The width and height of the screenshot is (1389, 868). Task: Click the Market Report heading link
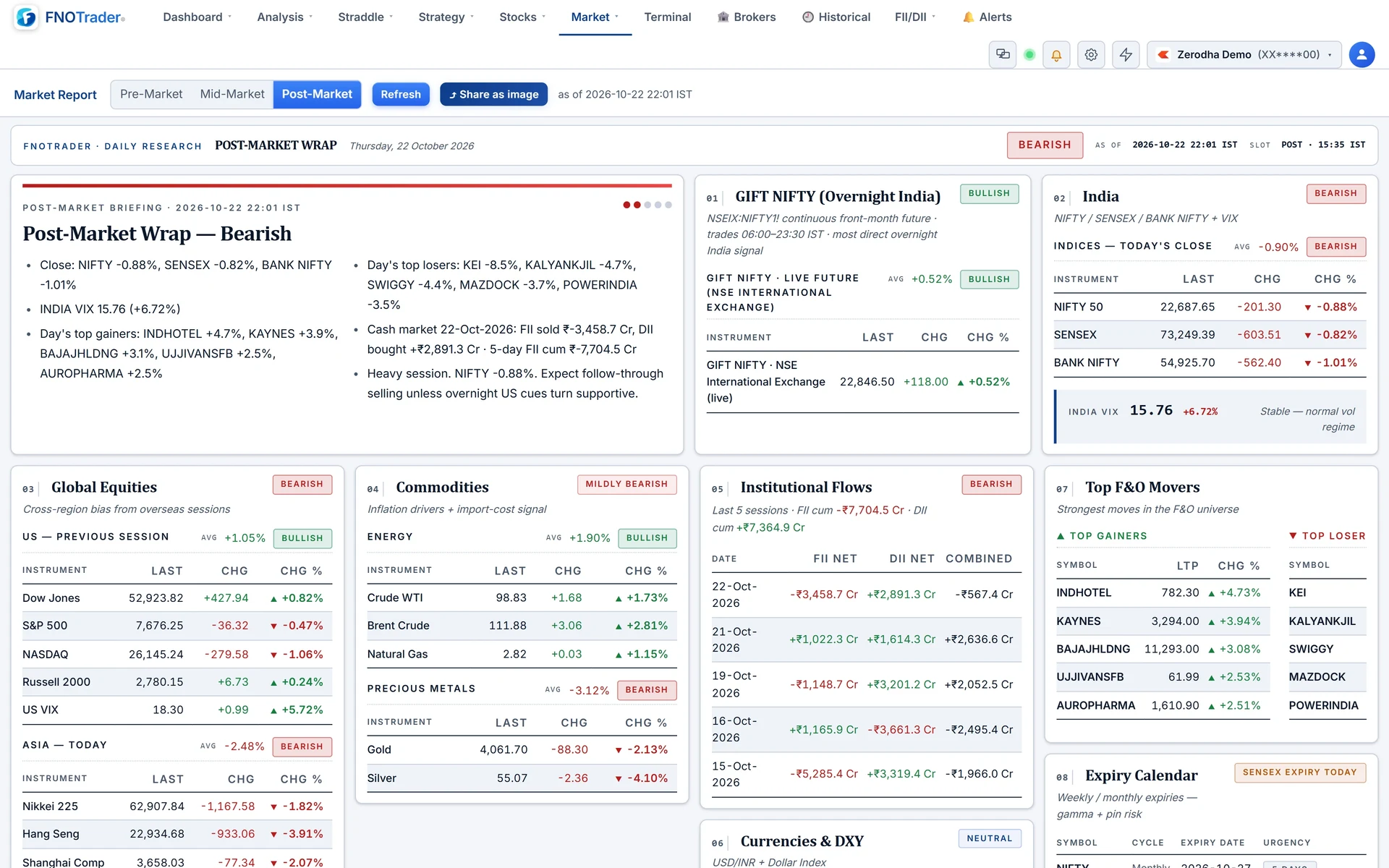pos(55,95)
